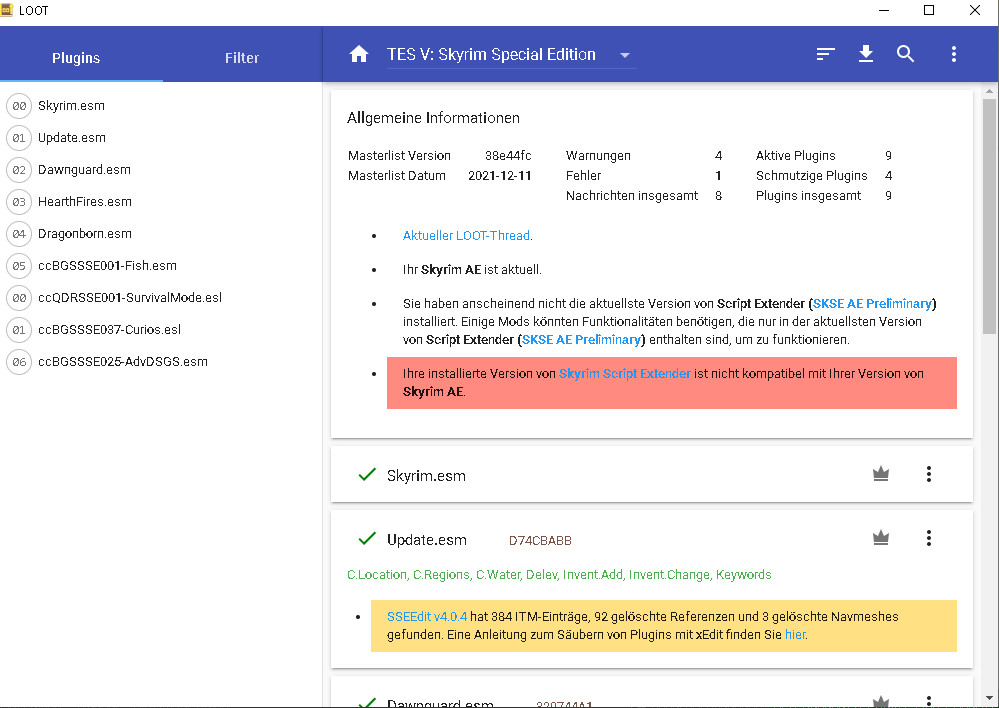999x708 pixels.
Task: Click the update masterlist download icon
Action: (x=866, y=55)
